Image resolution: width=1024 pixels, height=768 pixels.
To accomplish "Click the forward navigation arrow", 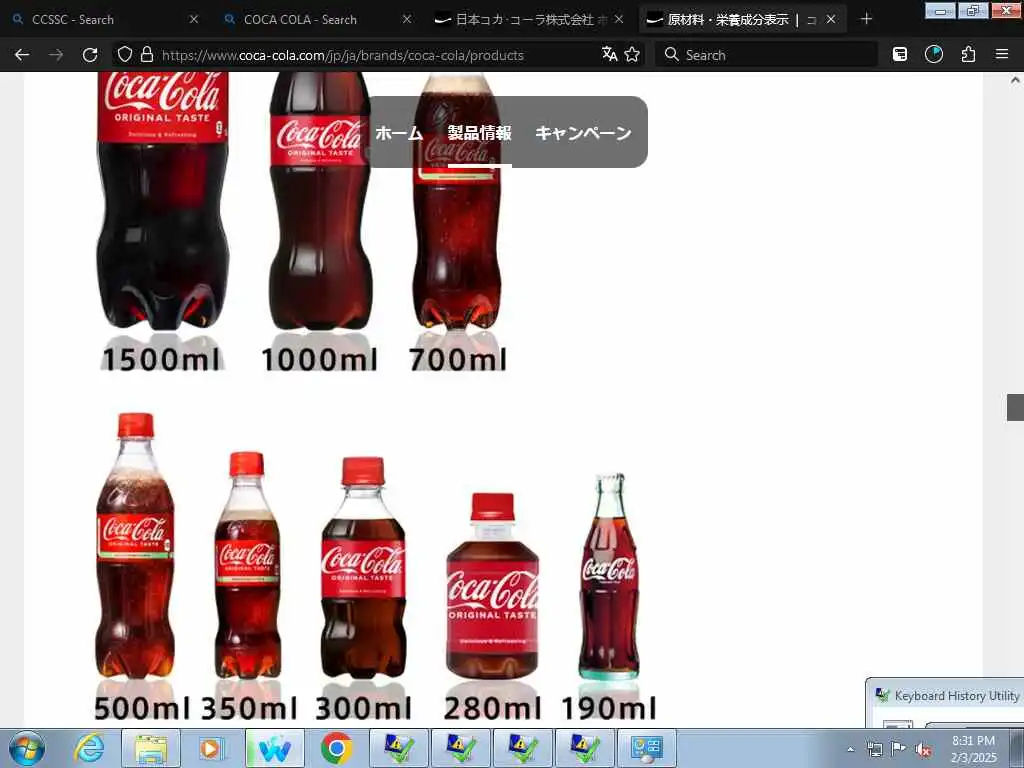I will (x=56, y=55).
